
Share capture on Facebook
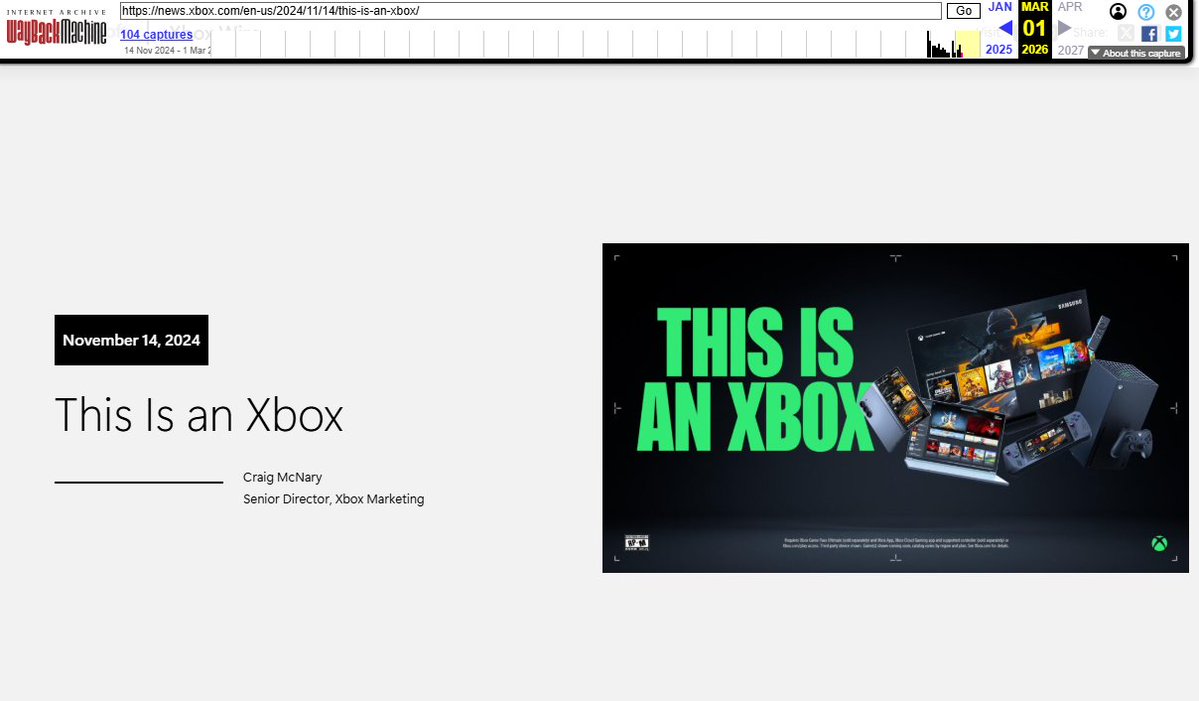[1149, 34]
